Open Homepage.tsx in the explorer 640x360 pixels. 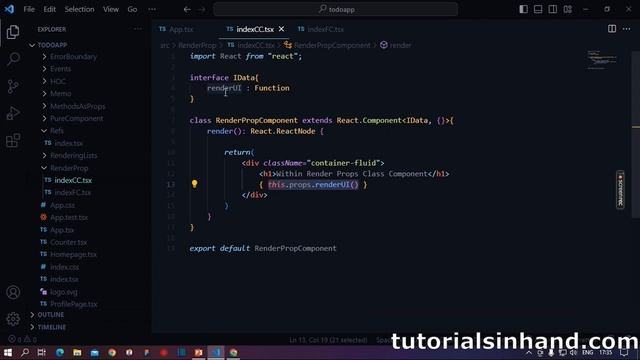[x=73, y=254]
